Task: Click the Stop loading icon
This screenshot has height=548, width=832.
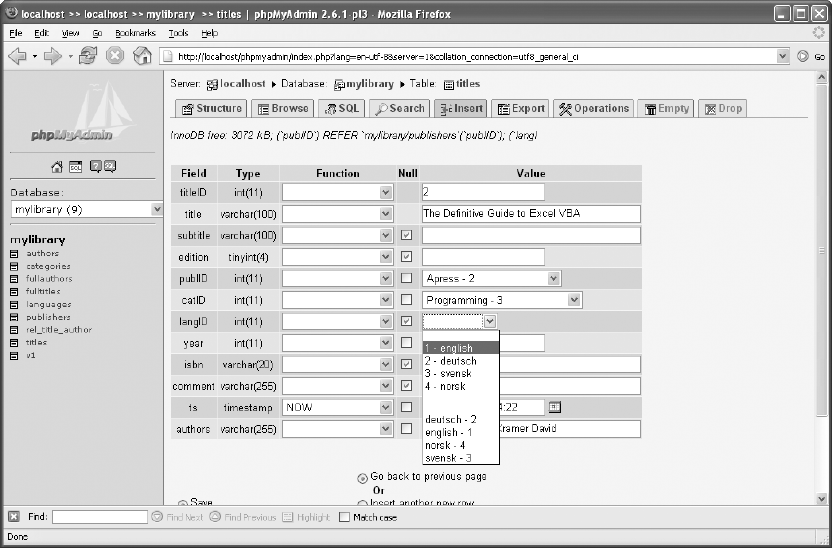Action: click(x=115, y=56)
